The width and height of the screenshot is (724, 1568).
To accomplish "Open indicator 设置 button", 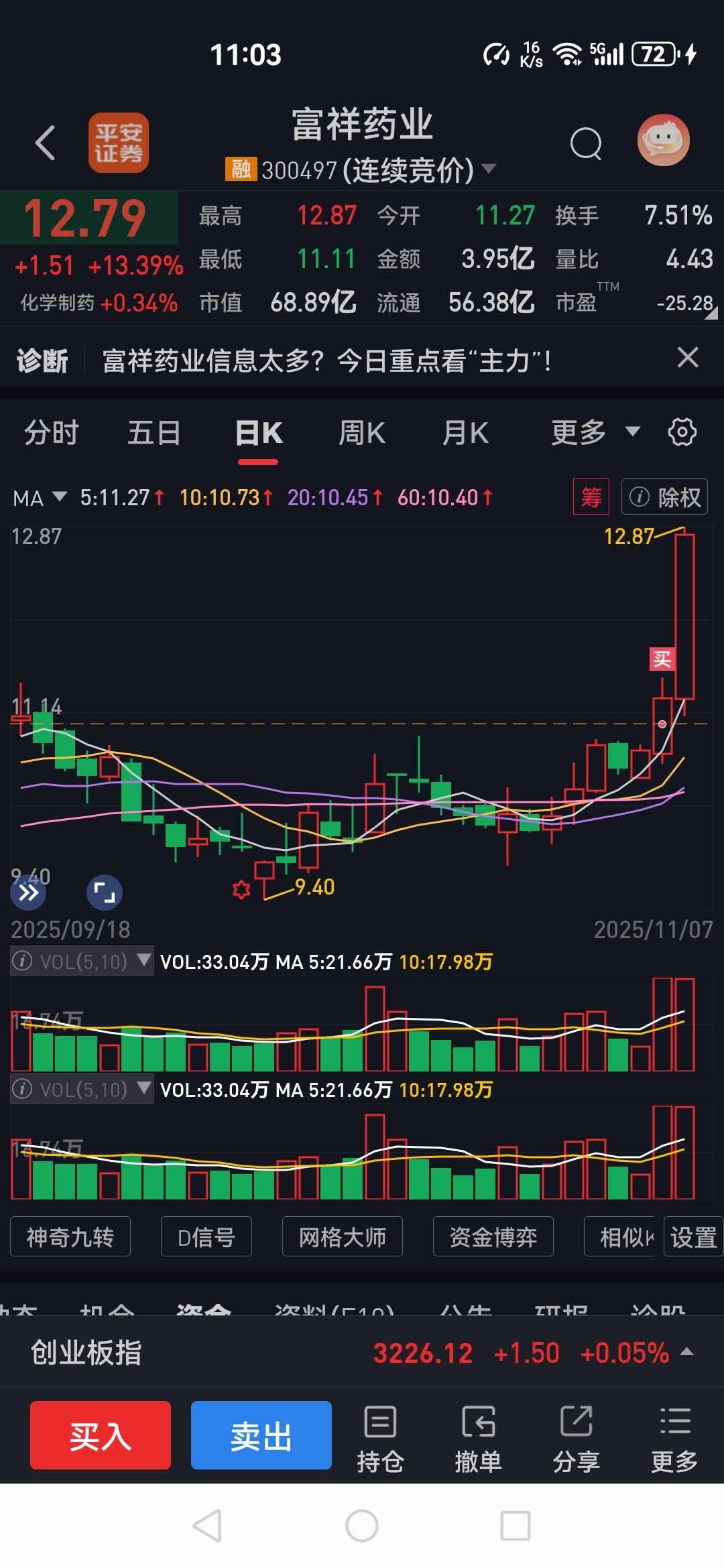I will (x=694, y=1236).
